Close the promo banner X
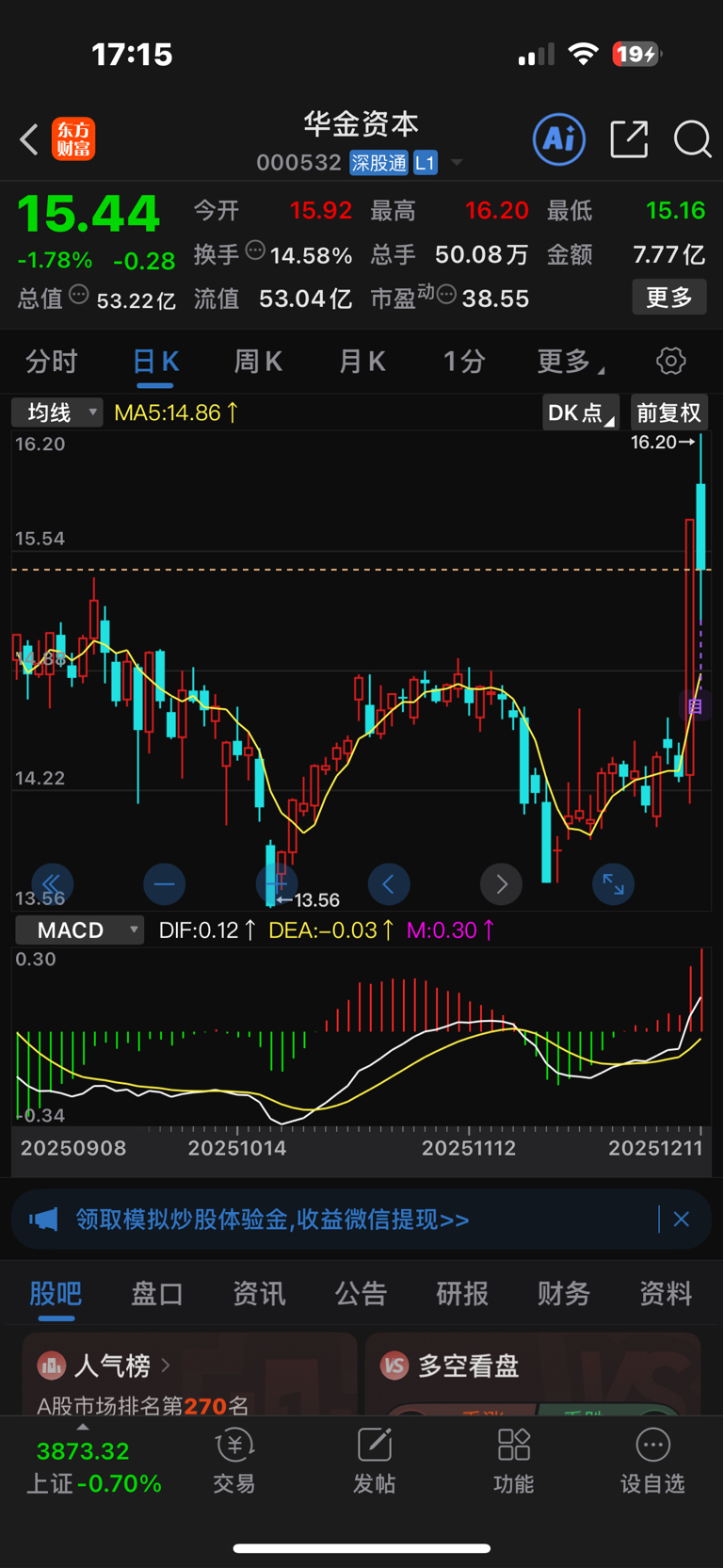This screenshot has height=1568, width=724. 682,1220
